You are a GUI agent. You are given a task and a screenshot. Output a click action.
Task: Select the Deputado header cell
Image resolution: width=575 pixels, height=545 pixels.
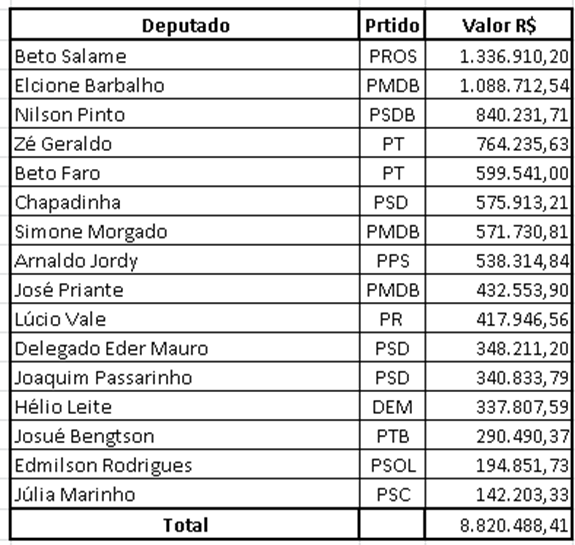[x=185, y=25]
